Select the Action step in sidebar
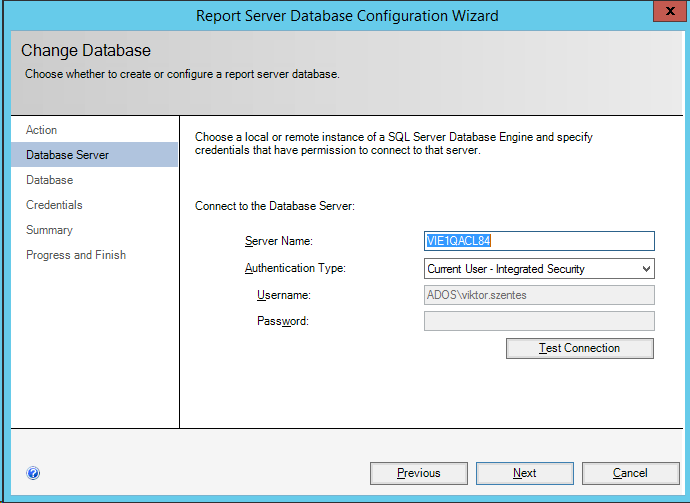This screenshot has width=690, height=503. pyautogui.click(x=42, y=130)
